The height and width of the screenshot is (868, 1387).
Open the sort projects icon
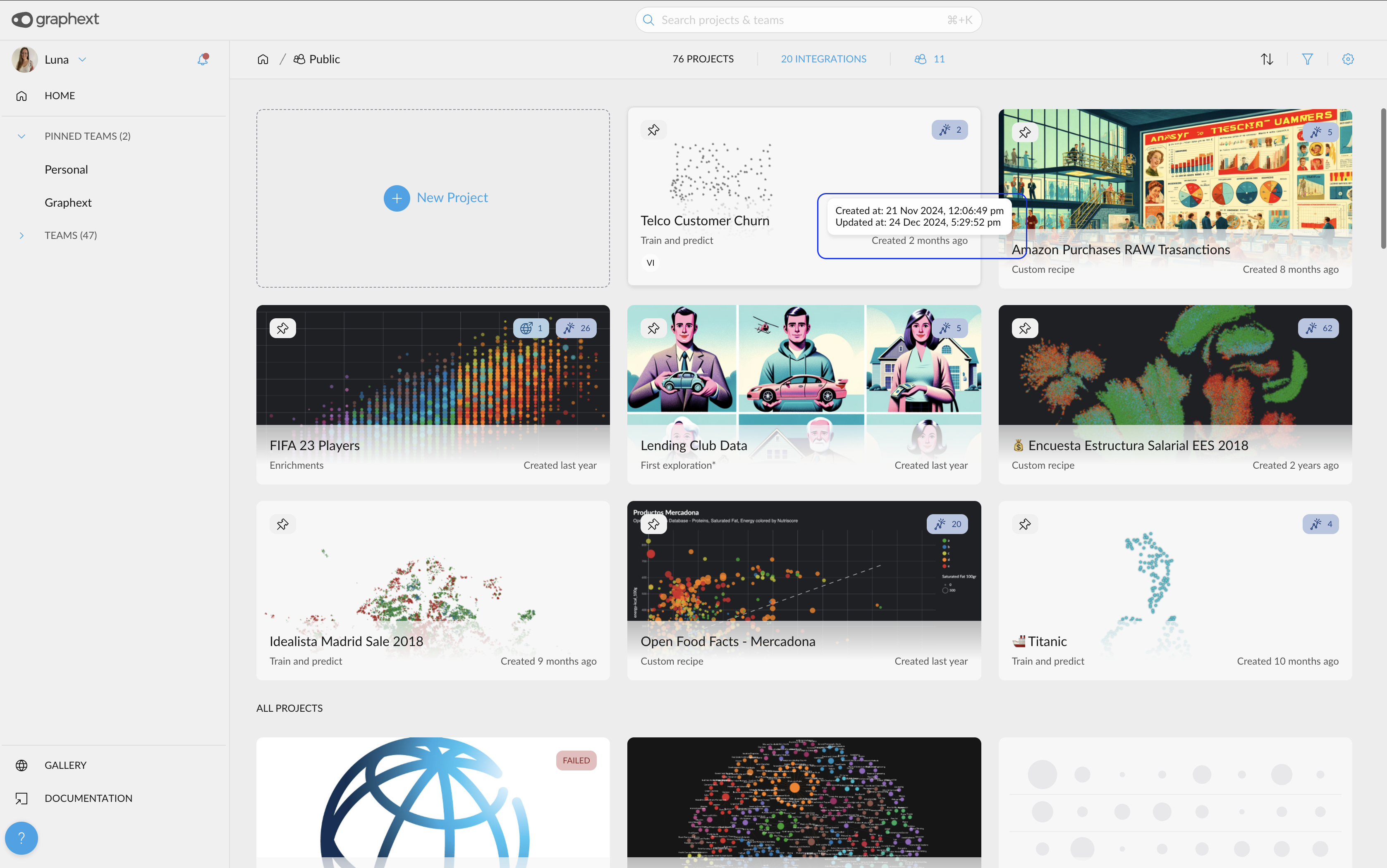pyautogui.click(x=1267, y=59)
